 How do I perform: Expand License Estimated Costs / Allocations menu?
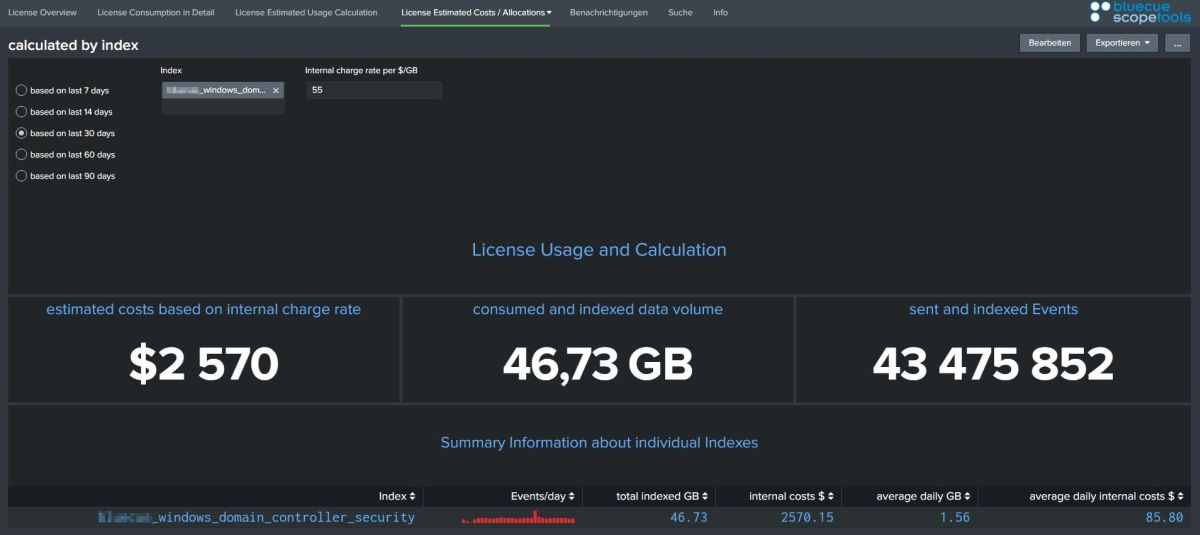pyautogui.click(x=476, y=13)
